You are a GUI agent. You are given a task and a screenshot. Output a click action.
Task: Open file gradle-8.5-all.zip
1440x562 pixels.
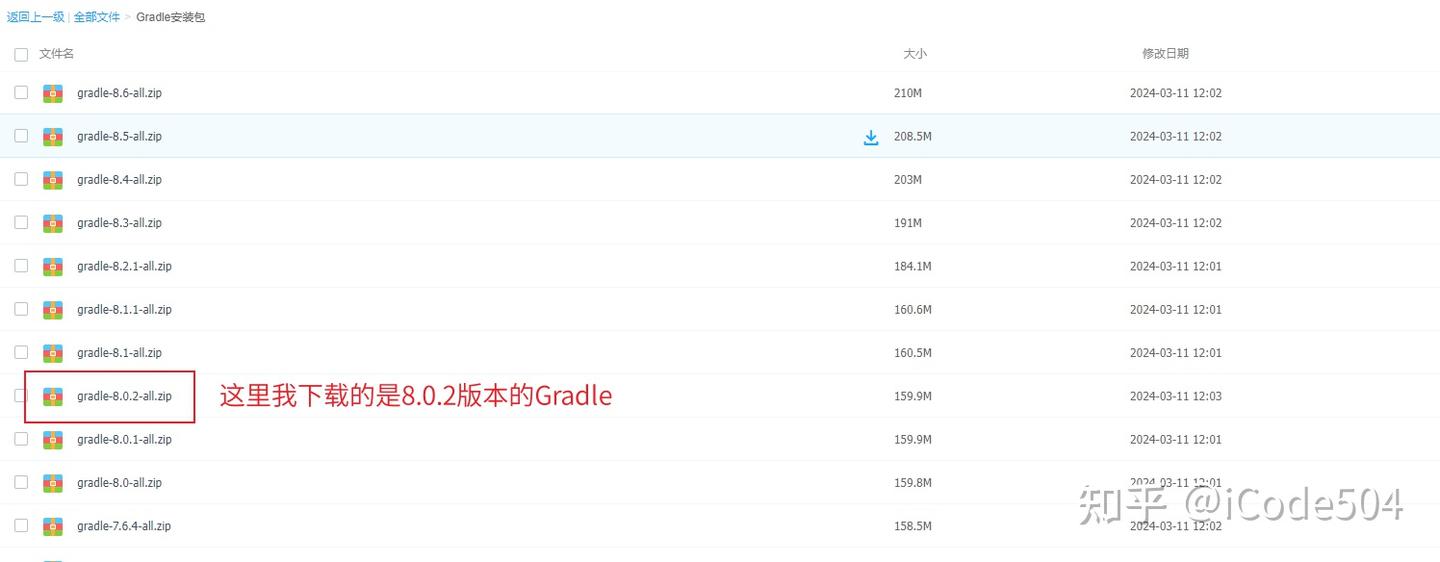click(119, 136)
